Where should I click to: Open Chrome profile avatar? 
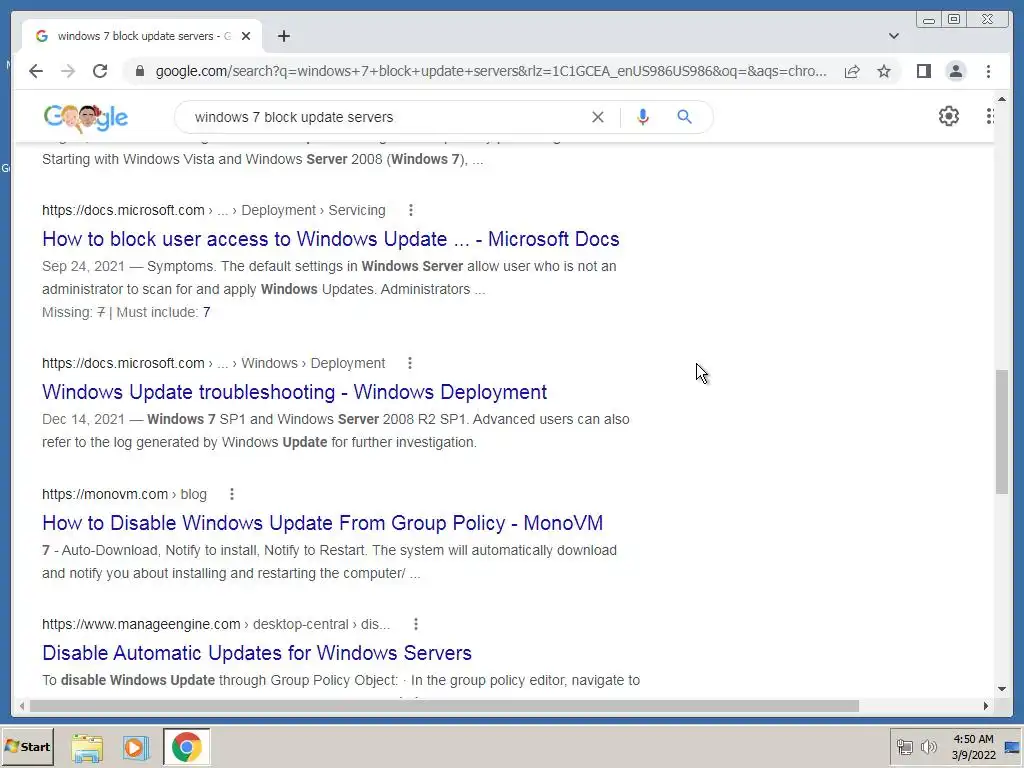(955, 71)
